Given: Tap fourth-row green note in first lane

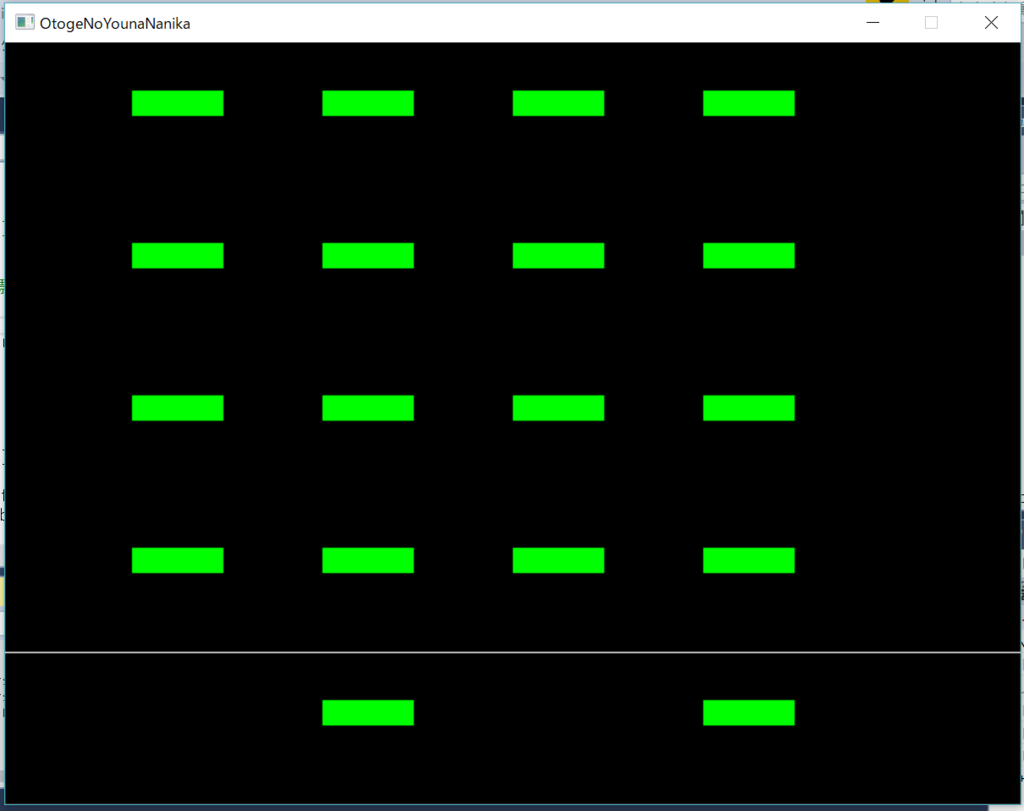Looking at the screenshot, I should (x=178, y=560).
